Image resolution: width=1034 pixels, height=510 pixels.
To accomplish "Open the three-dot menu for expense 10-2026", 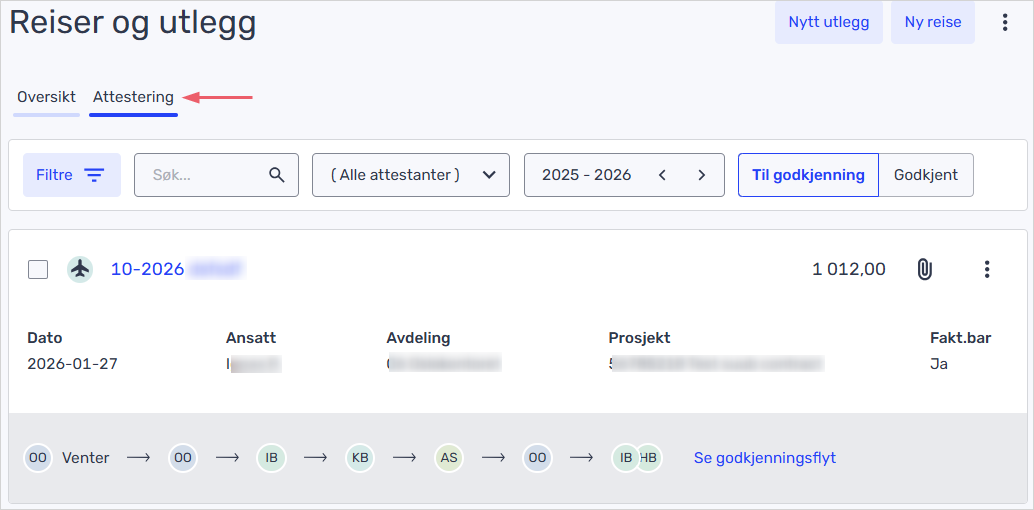I will (986, 269).
